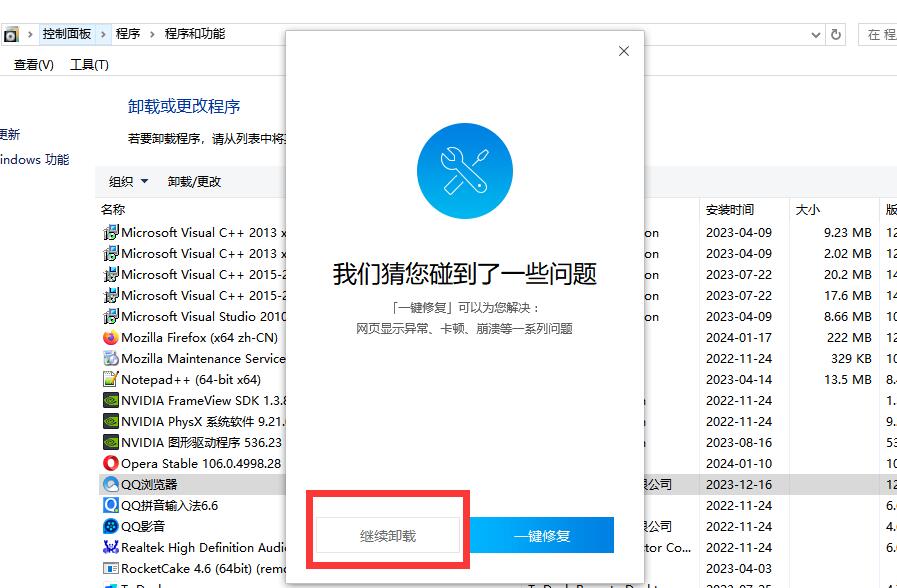Click the Mozilla Firefox icon in list
897x588 pixels.
click(110, 337)
